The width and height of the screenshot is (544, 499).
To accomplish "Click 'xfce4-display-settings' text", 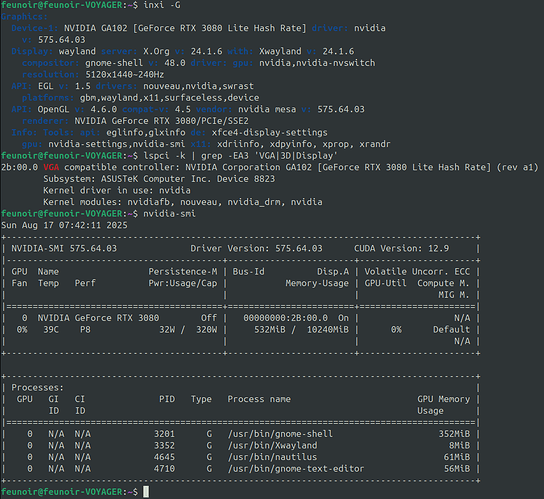I will tap(270, 133).
